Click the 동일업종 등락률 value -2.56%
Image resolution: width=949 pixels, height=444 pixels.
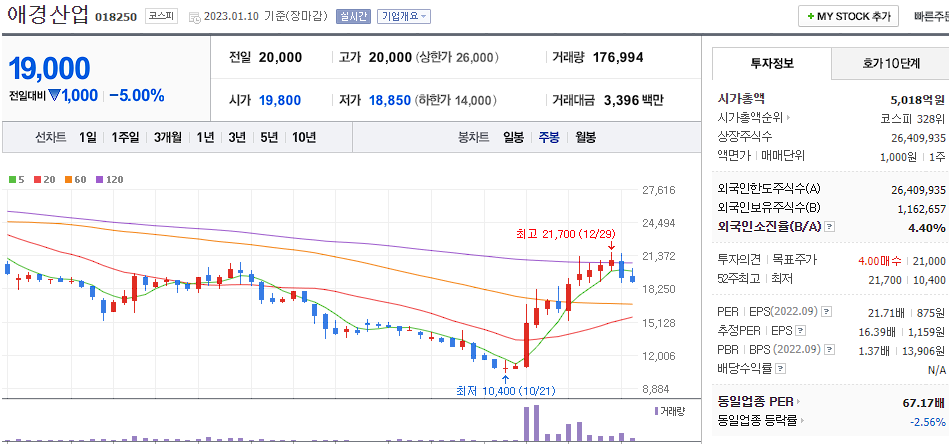coord(928,421)
